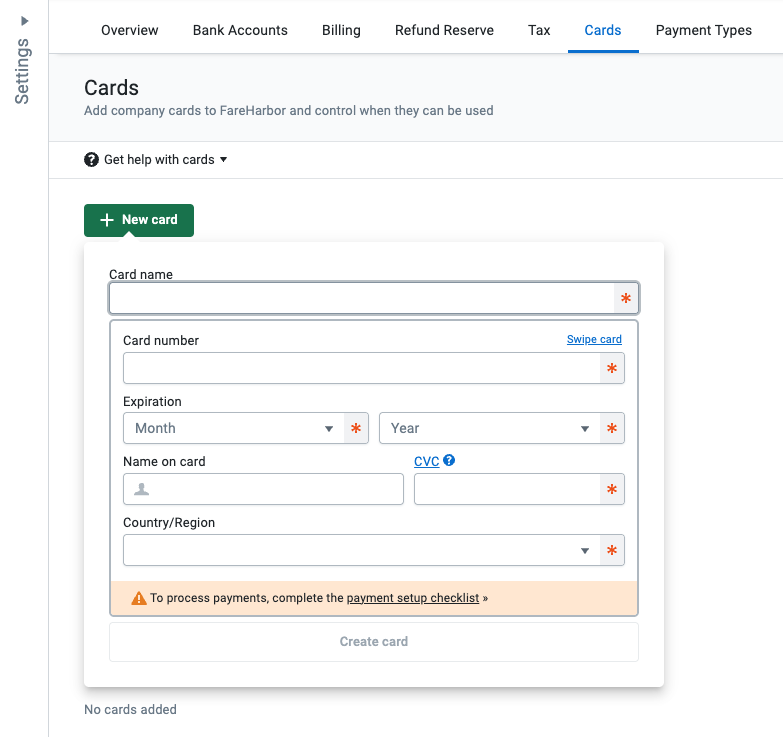Viewport: 783px width, 737px height.
Task: Click the New card button
Action: pos(139,220)
